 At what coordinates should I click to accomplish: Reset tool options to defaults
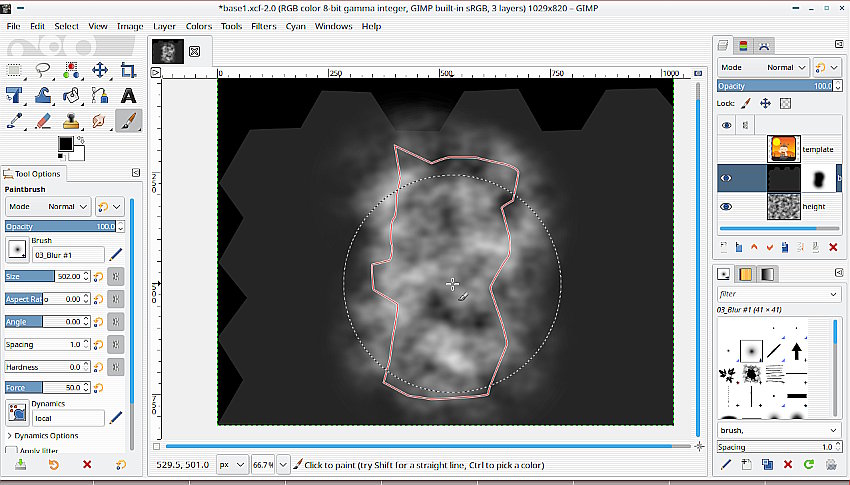[x=120, y=465]
